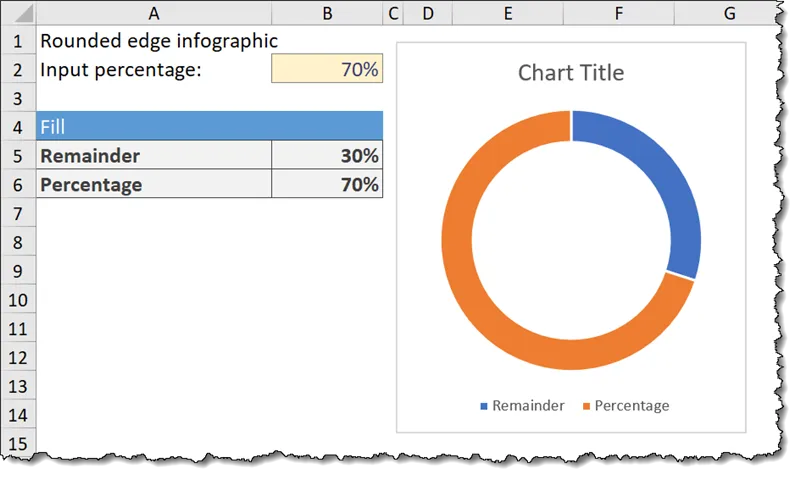This screenshot has height=479, width=800.
Task: Select column B by its header
Action: pos(327,13)
